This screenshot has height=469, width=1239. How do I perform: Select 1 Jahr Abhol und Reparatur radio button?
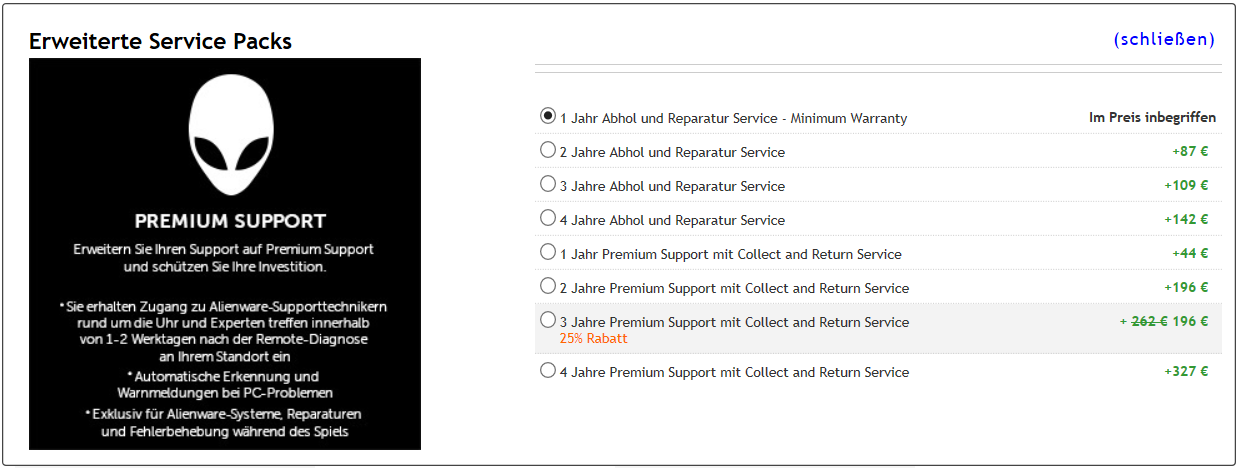pyautogui.click(x=548, y=116)
